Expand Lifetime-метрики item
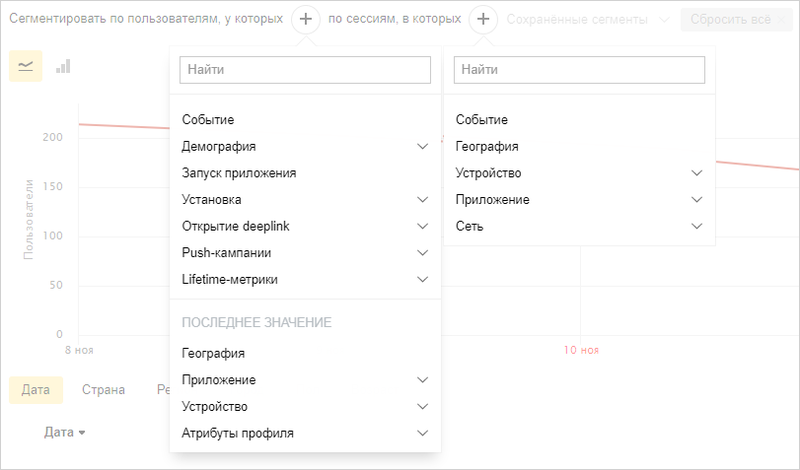Viewport: 800px width, 470px height. pyautogui.click(x=305, y=279)
